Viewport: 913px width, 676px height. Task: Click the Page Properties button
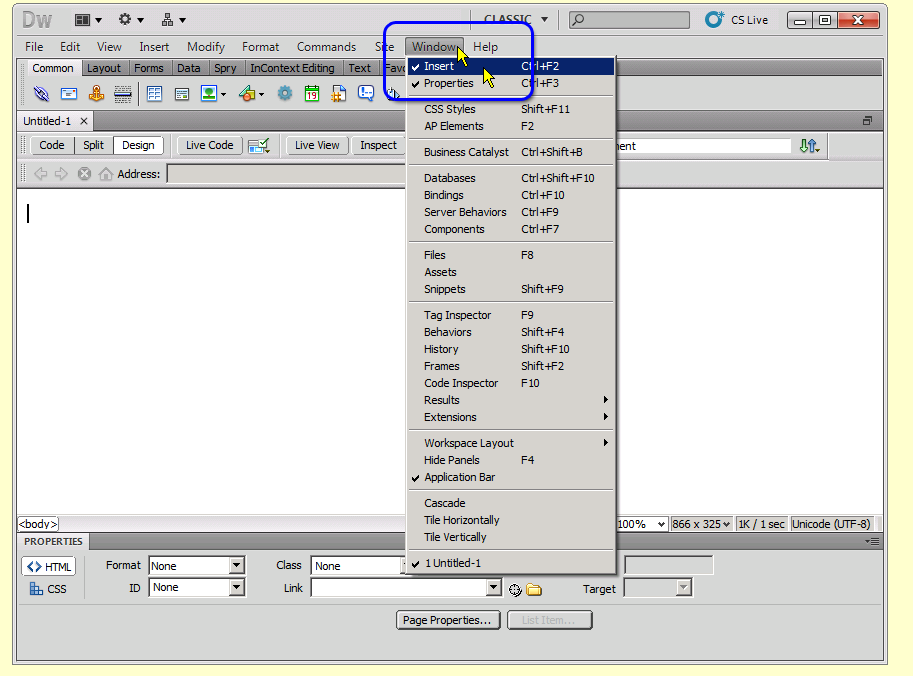click(448, 620)
